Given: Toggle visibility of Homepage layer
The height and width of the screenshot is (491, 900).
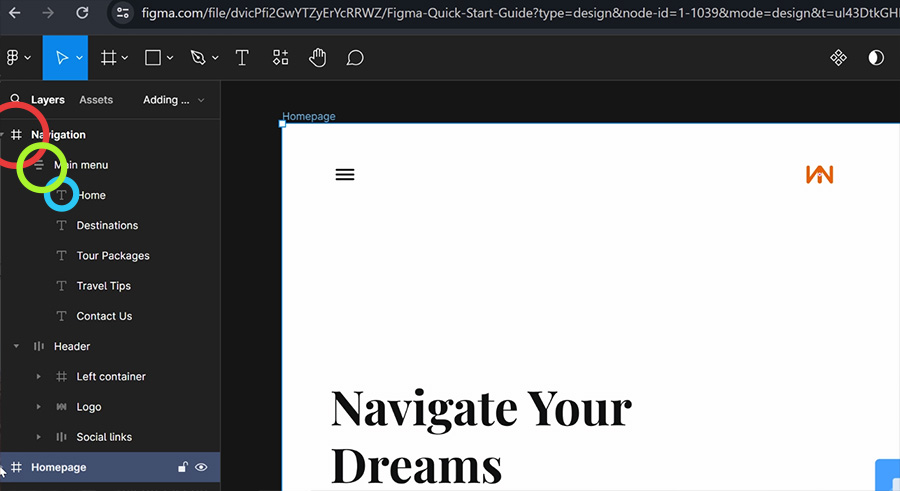Looking at the screenshot, I should click(201, 467).
